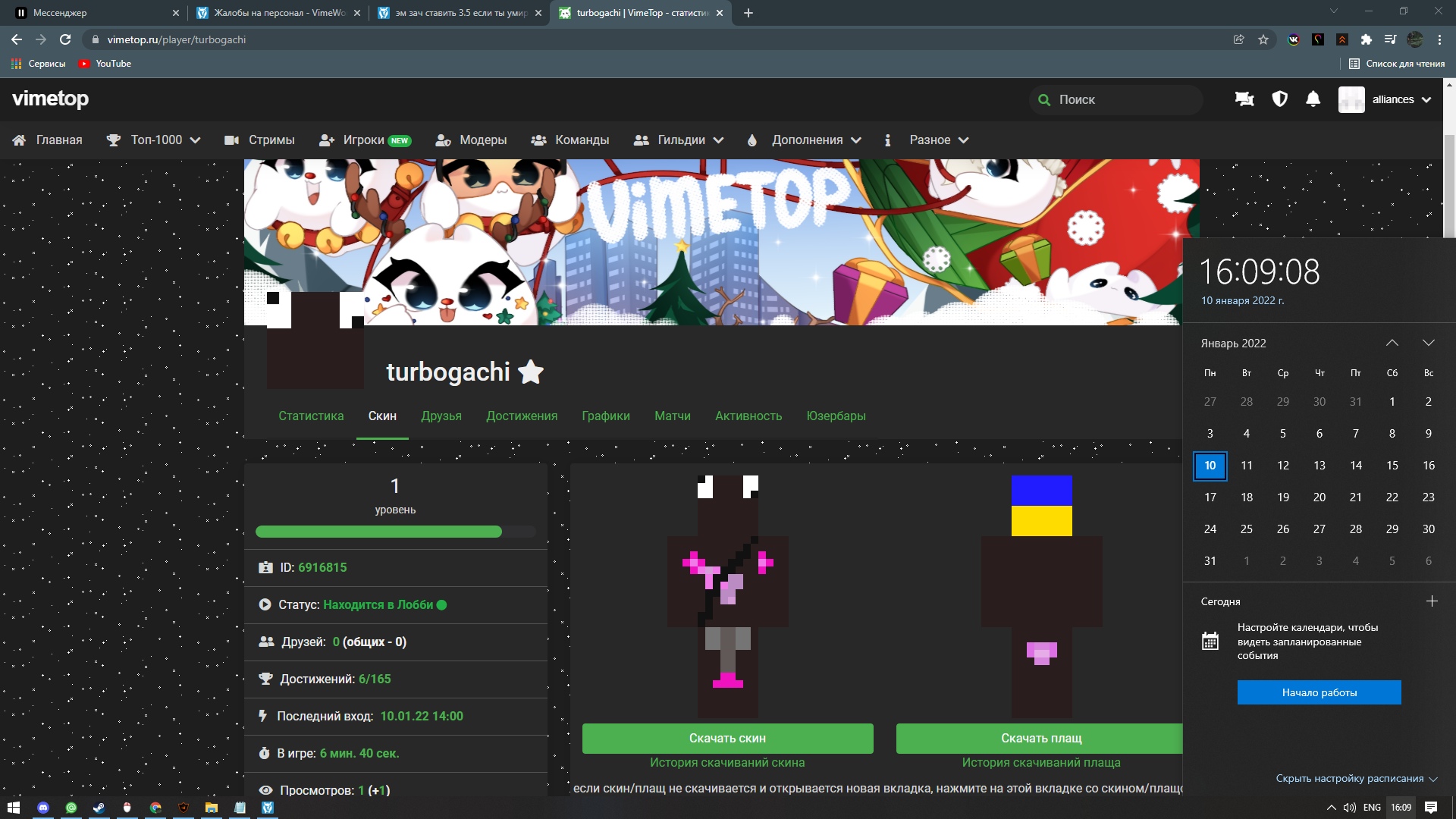The width and height of the screenshot is (1456, 819).
Task: Open the Достижения tab
Action: (x=522, y=416)
